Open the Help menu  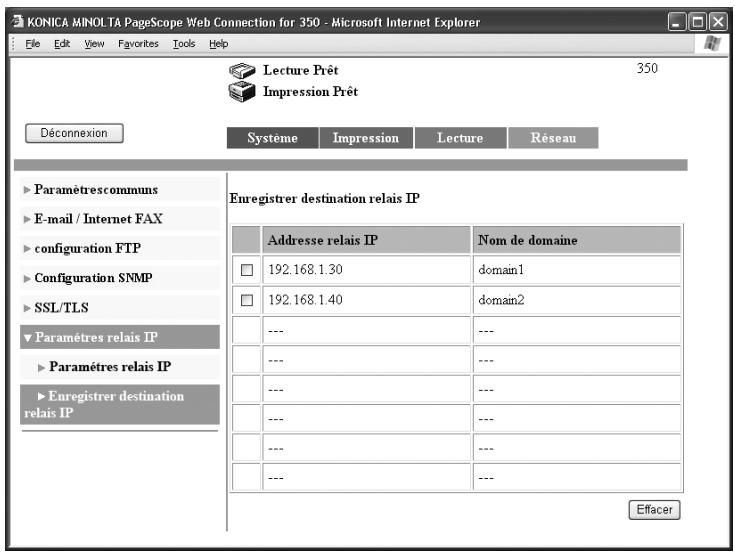[x=218, y=44]
